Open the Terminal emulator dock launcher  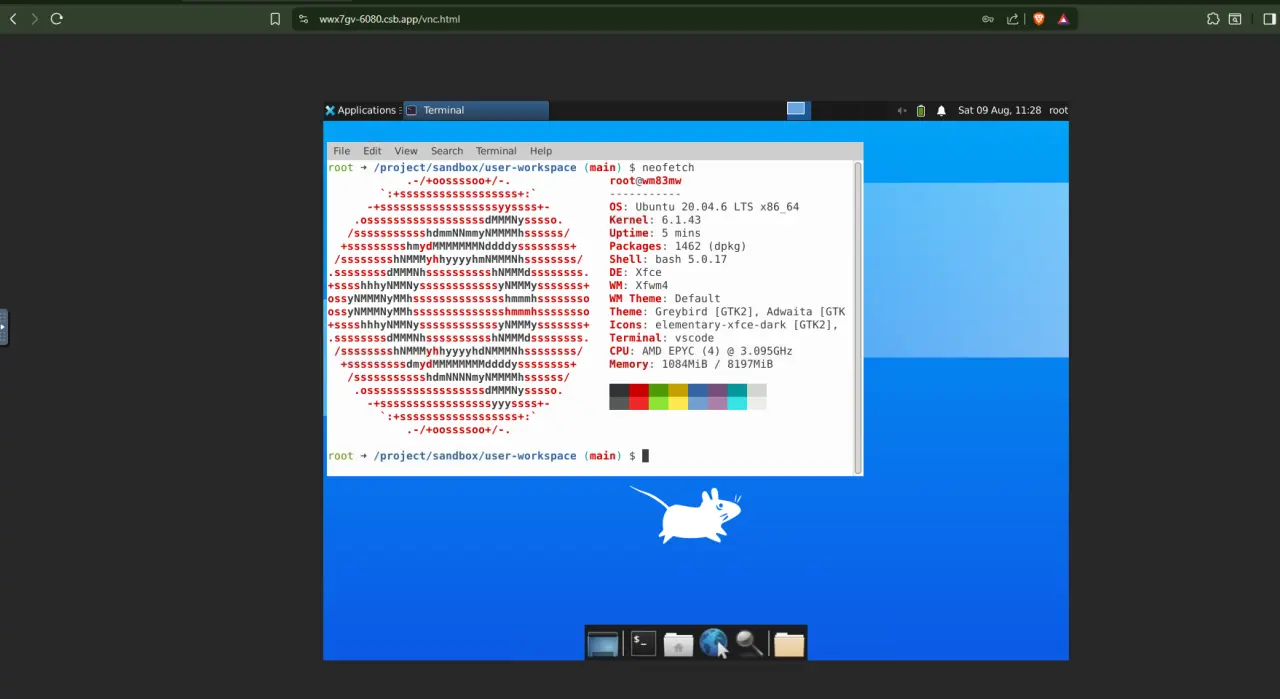point(643,643)
